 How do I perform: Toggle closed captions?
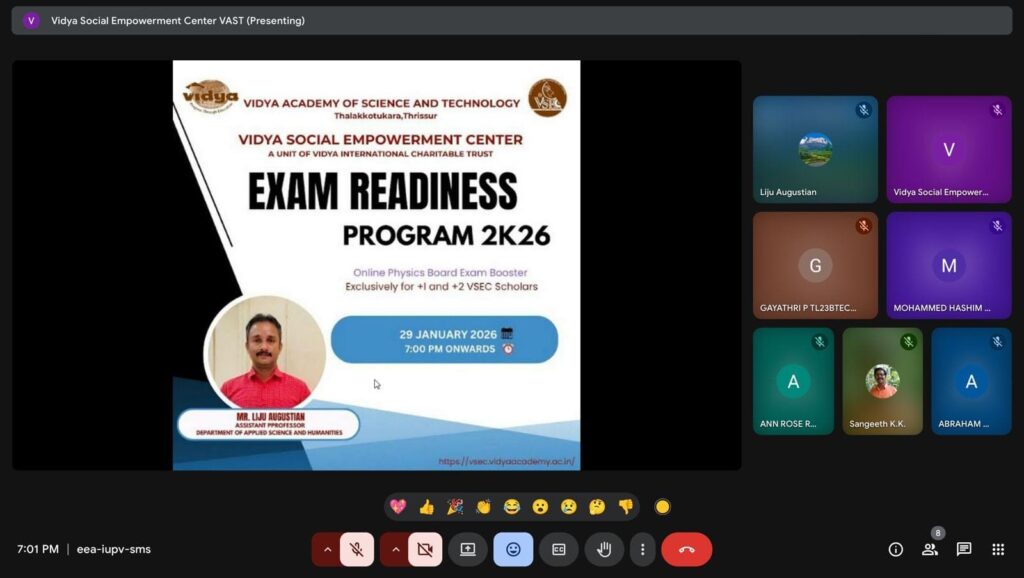coord(558,549)
